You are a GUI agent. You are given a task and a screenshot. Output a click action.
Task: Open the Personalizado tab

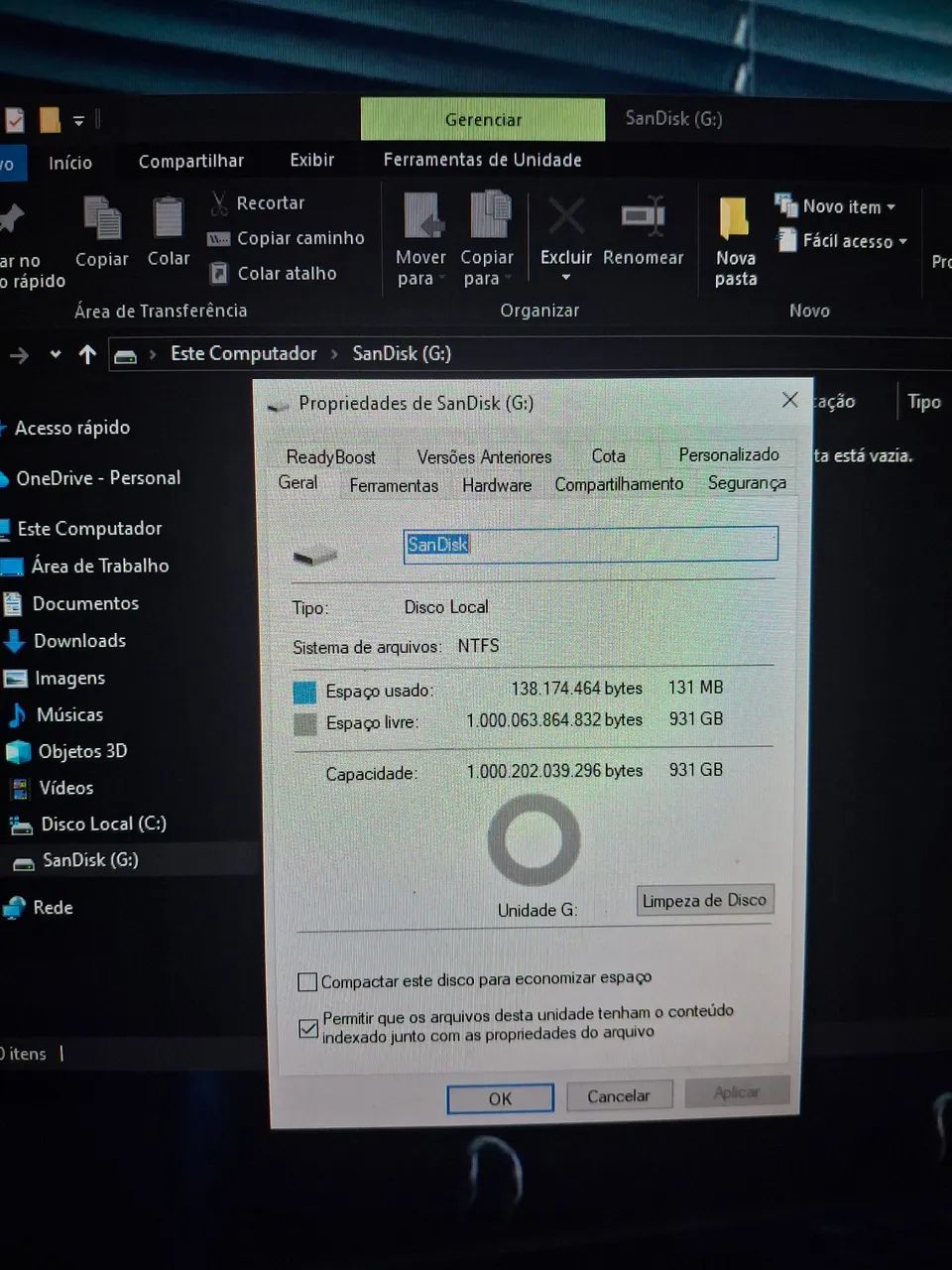729,454
